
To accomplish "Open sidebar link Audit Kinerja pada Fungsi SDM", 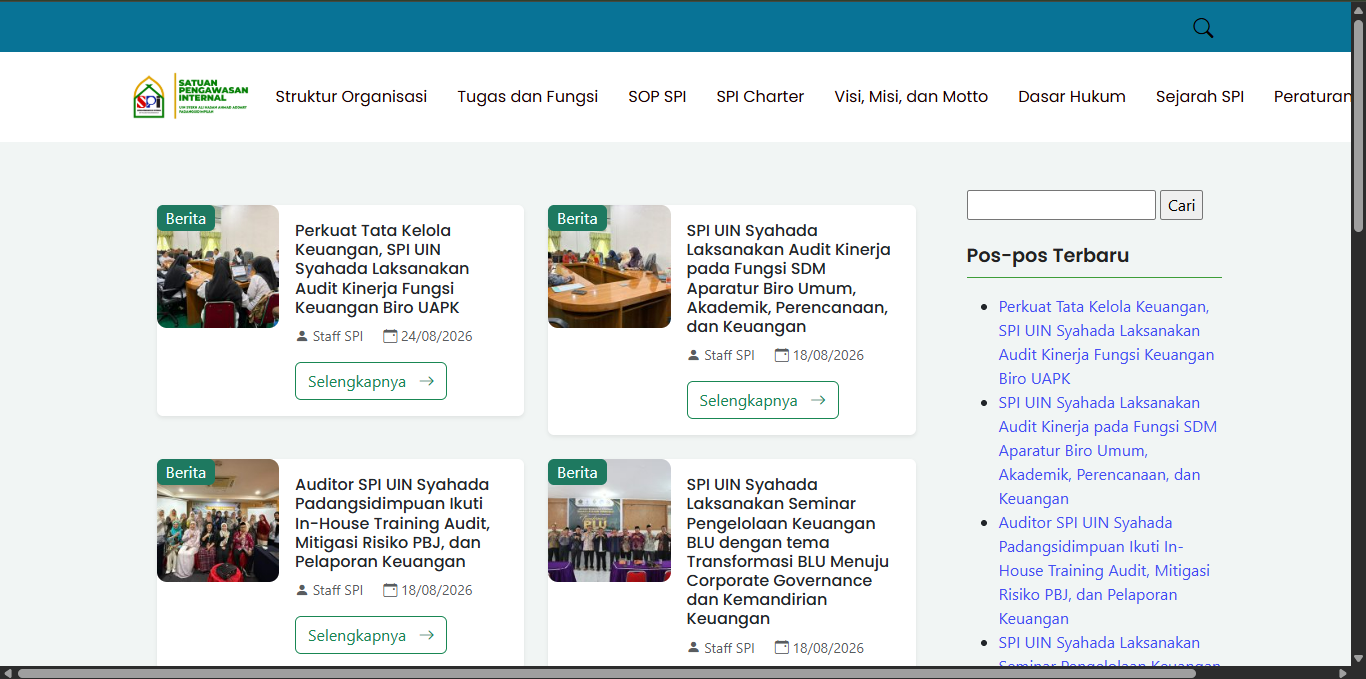I will 1108,450.
